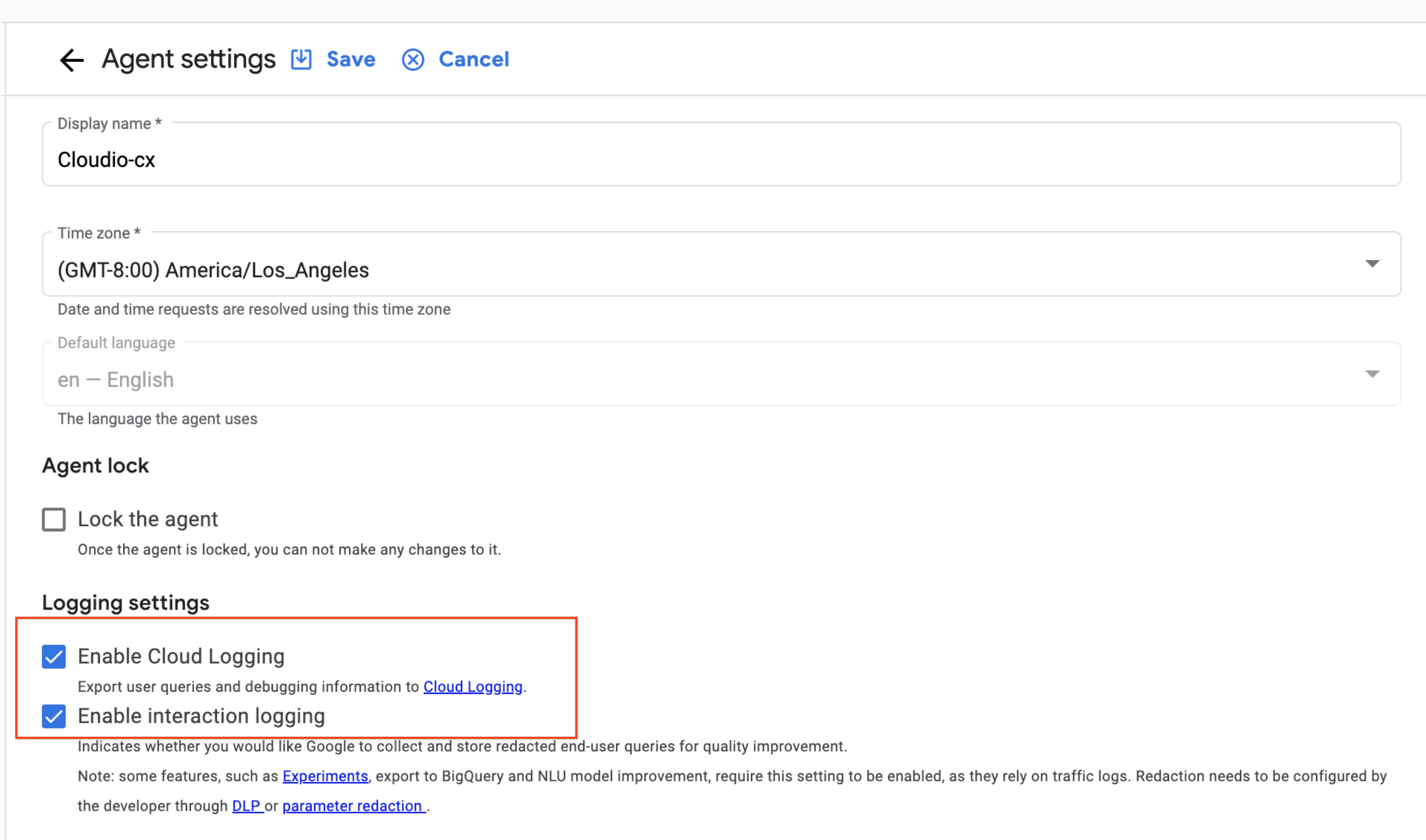Screen dimensions: 1426x840
Task: Open the parameter redaction link
Action: point(352,805)
